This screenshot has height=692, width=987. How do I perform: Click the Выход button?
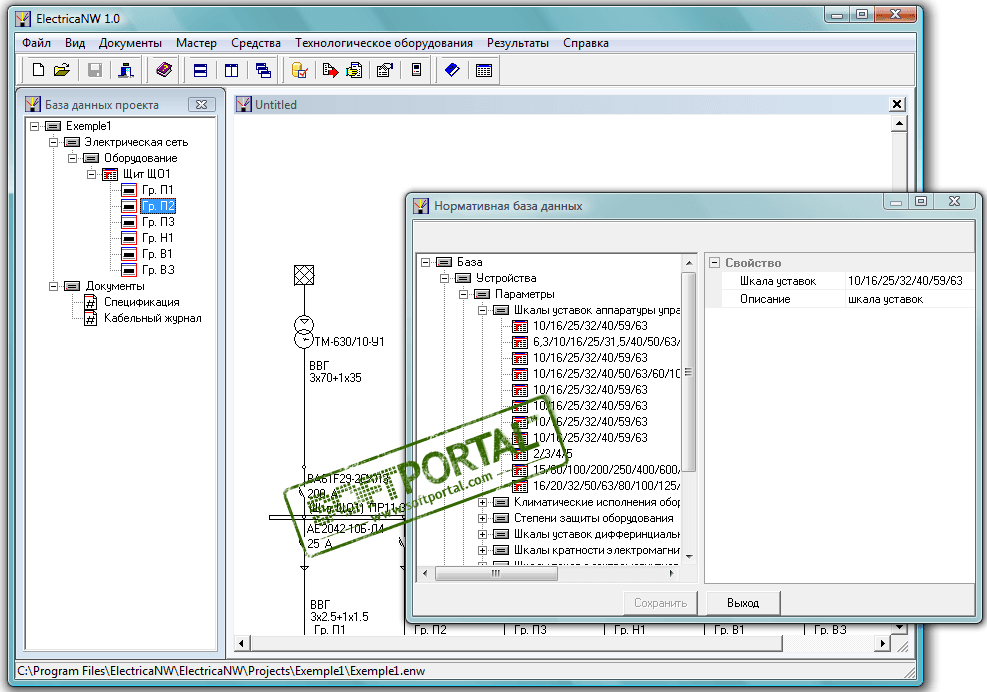click(743, 603)
